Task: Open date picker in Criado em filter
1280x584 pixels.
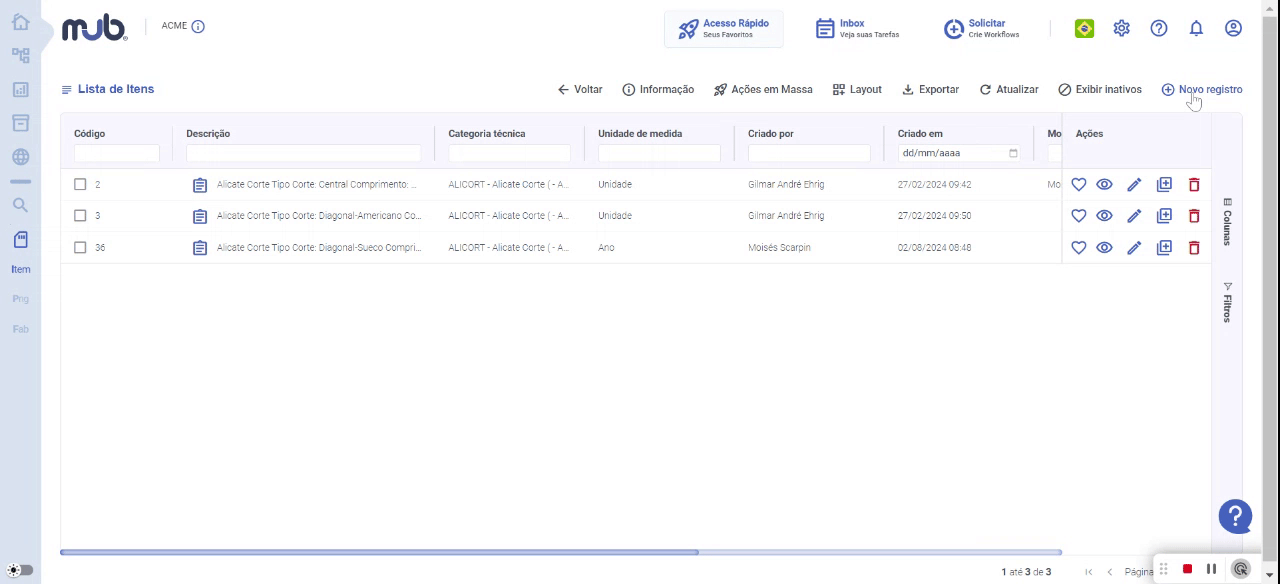Action: click(1013, 153)
